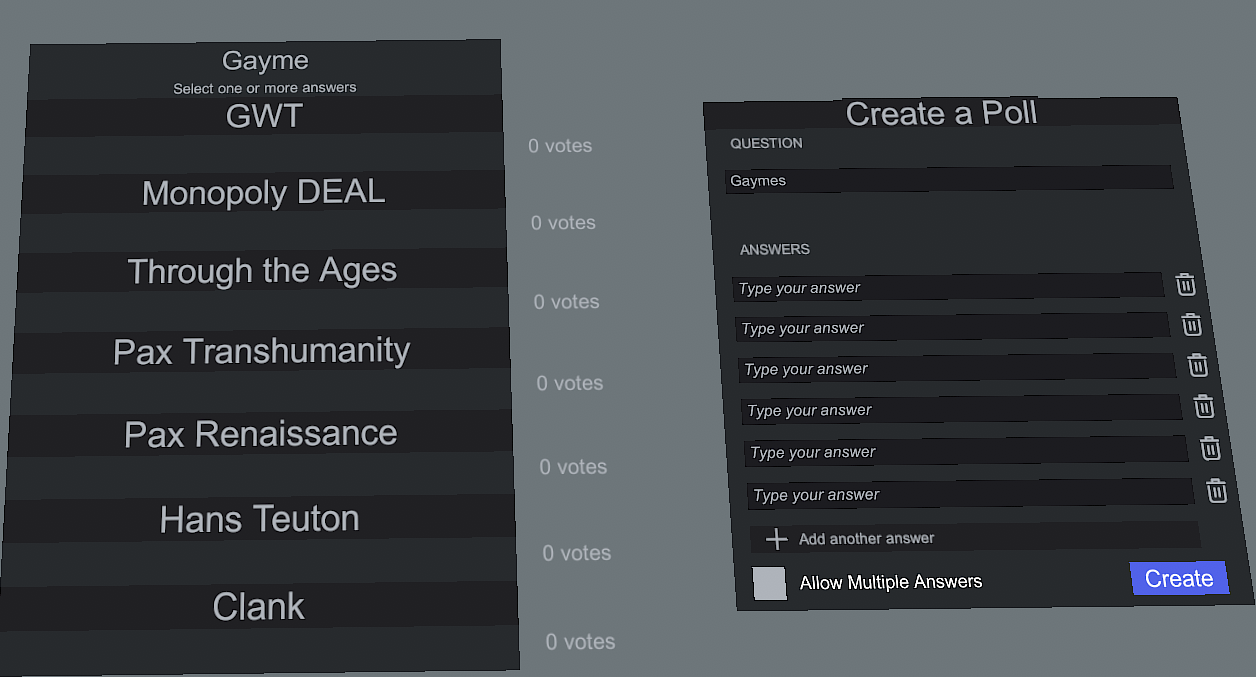Choose the Through the Ages option
1256x677 pixels.
click(x=262, y=270)
